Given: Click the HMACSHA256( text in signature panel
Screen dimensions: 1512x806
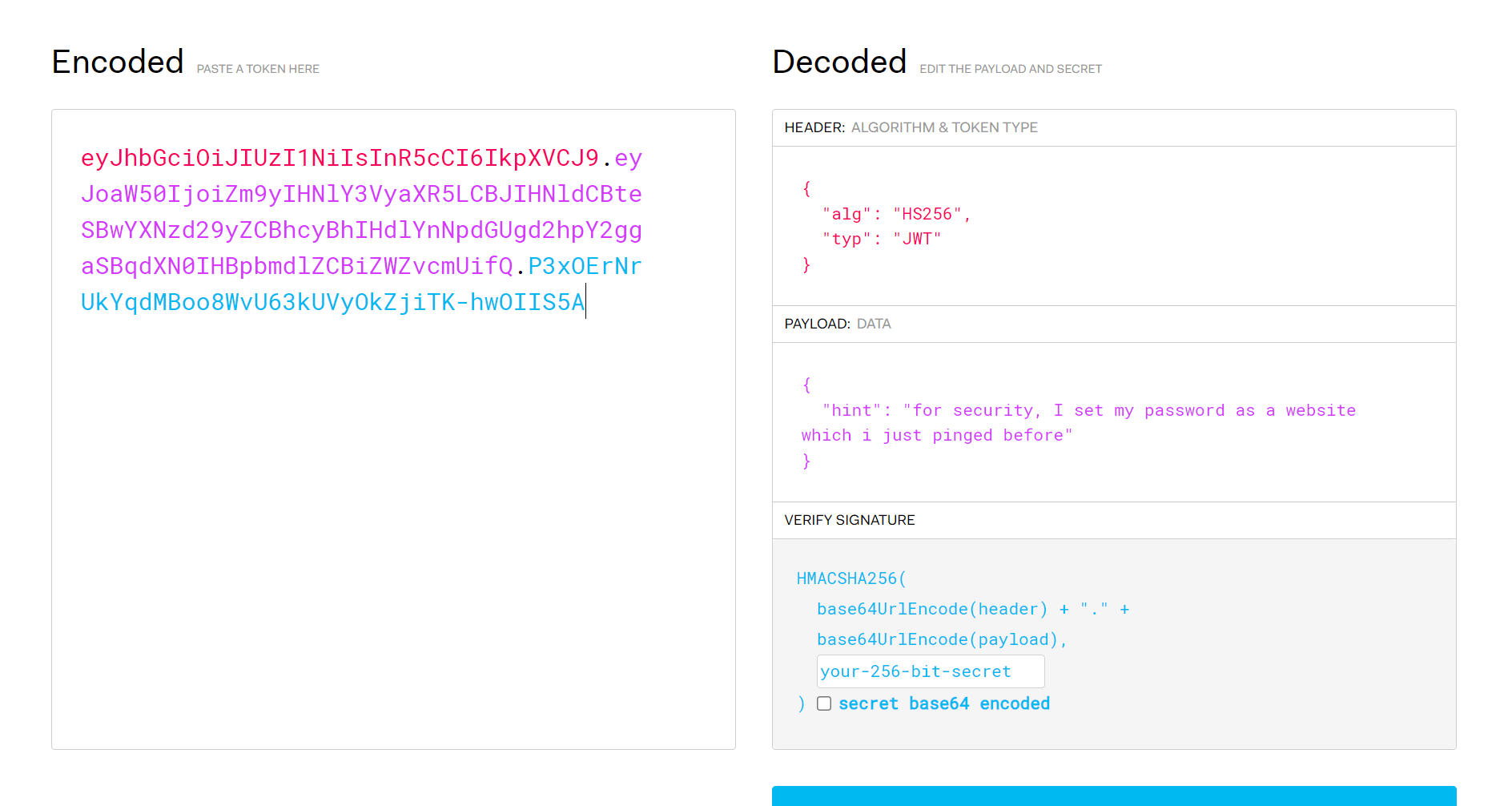Looking at the screenshot, I should pos(850,578).
